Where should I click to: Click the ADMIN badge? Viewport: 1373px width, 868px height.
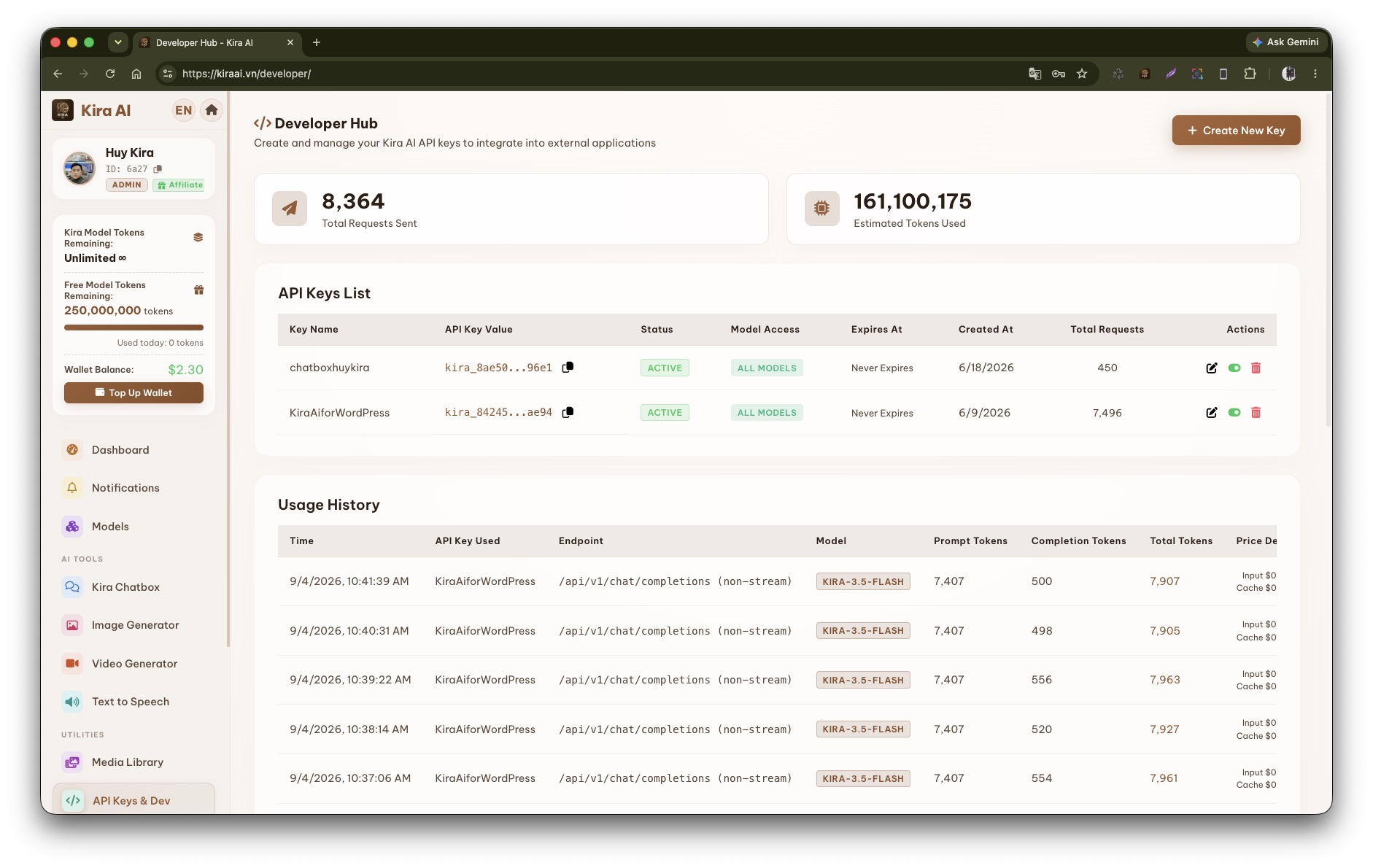(x=127, y=185)
